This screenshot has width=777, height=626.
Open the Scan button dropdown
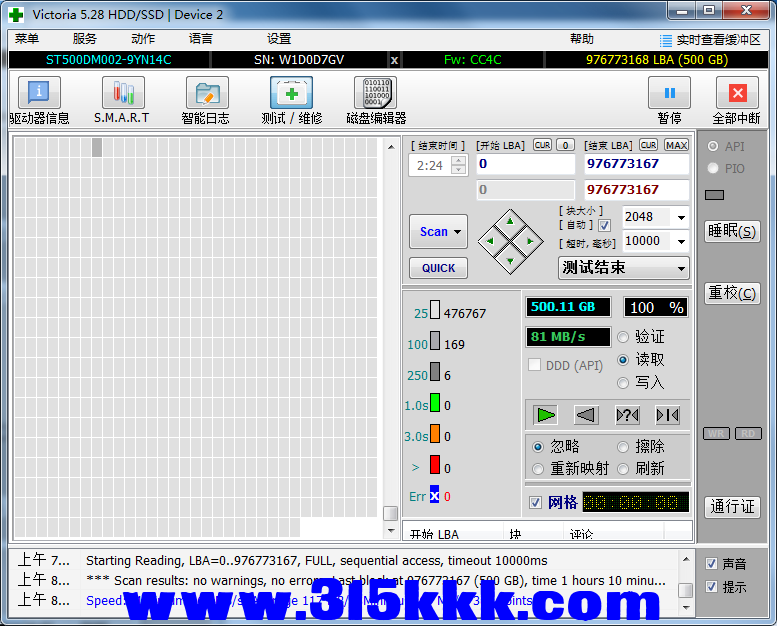(x=457, y=232)
